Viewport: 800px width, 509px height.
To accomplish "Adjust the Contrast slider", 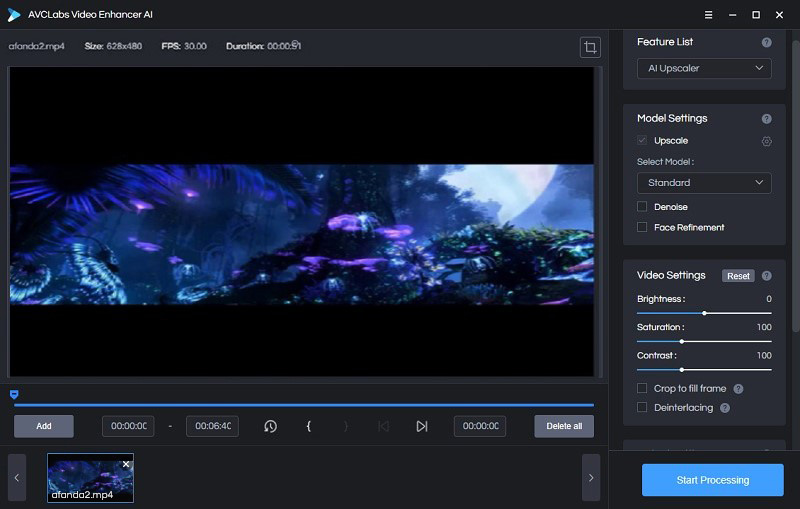I will tap(704, 369).
